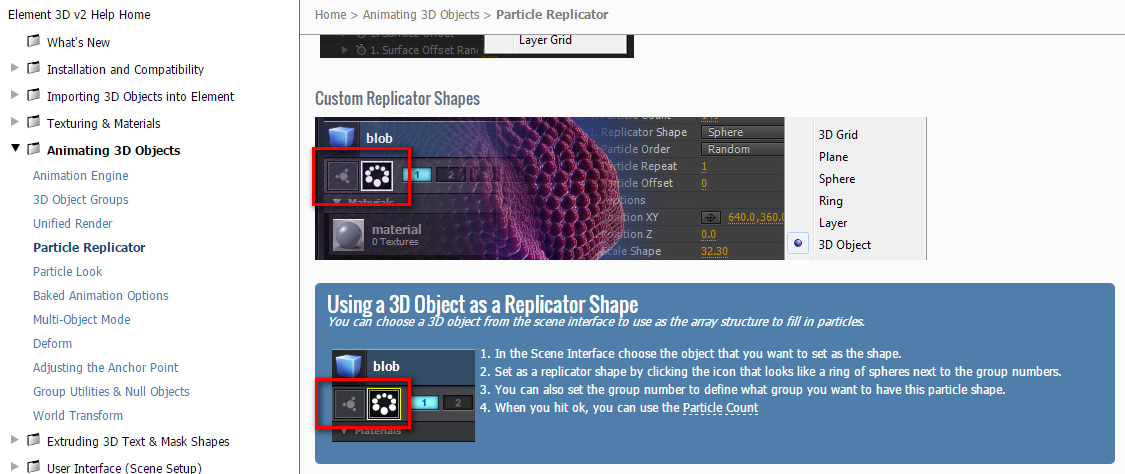The height and width of the screenshot is (474, 1125).
Task: Expand the Installation and Compatibility section
Action: point(15,68)
